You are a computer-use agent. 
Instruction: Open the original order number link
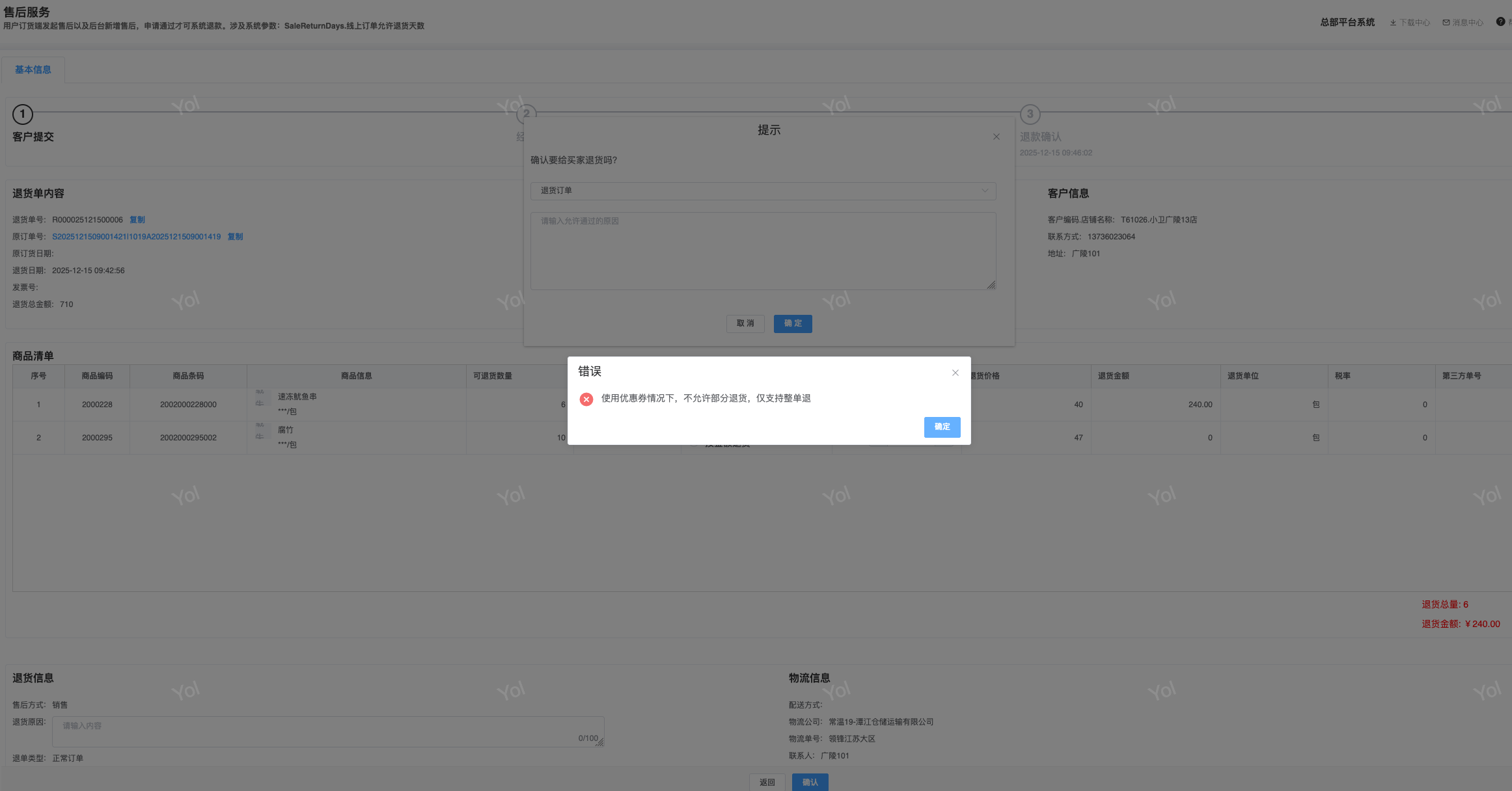(136, 237)
